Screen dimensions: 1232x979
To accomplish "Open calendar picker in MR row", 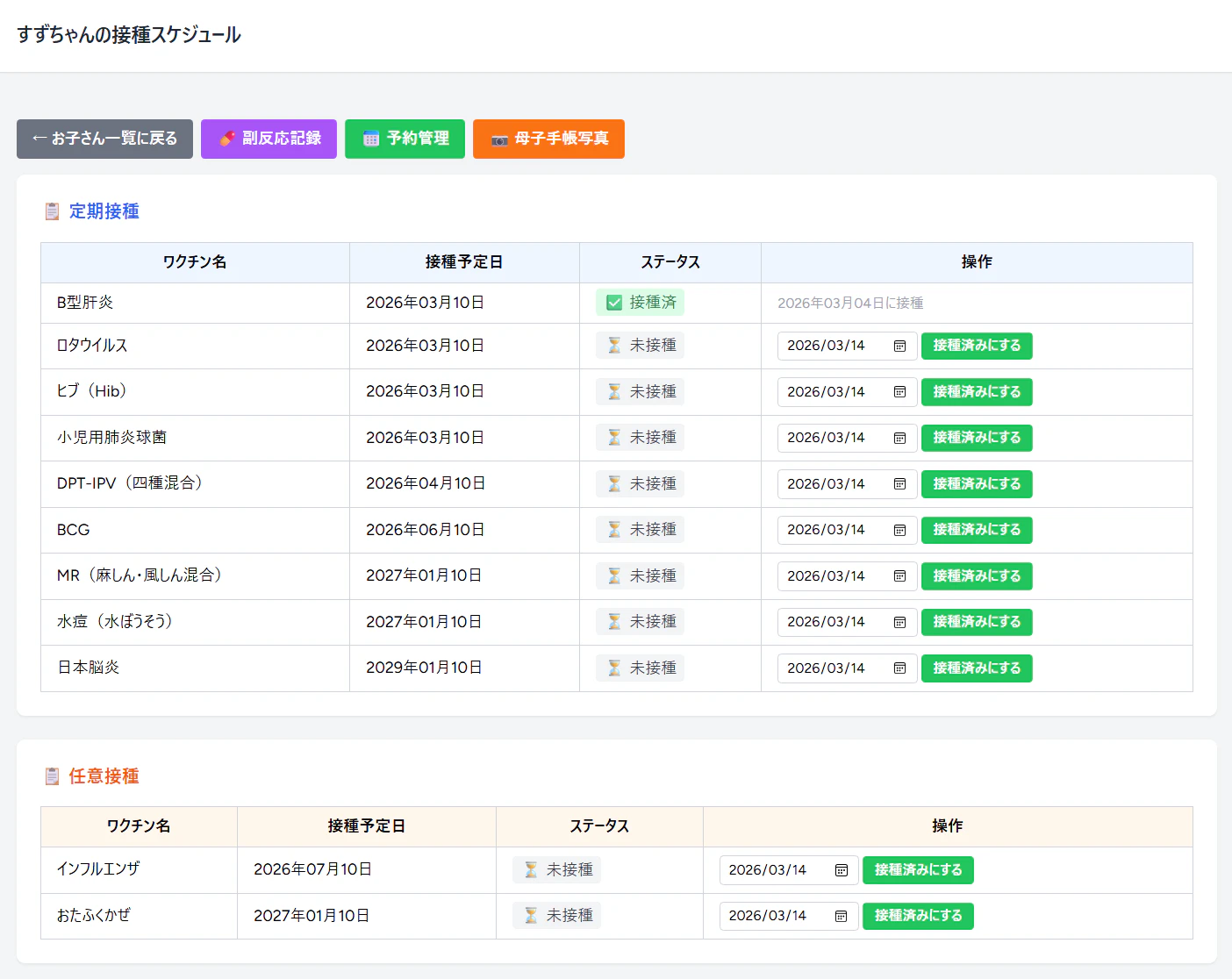I will coord(899,576).
